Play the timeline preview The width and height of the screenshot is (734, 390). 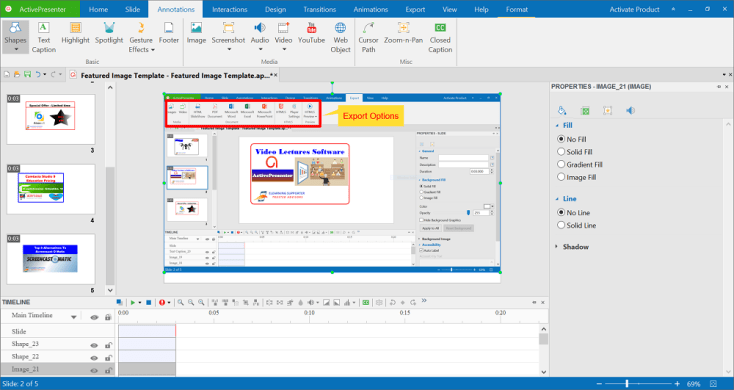133,302
